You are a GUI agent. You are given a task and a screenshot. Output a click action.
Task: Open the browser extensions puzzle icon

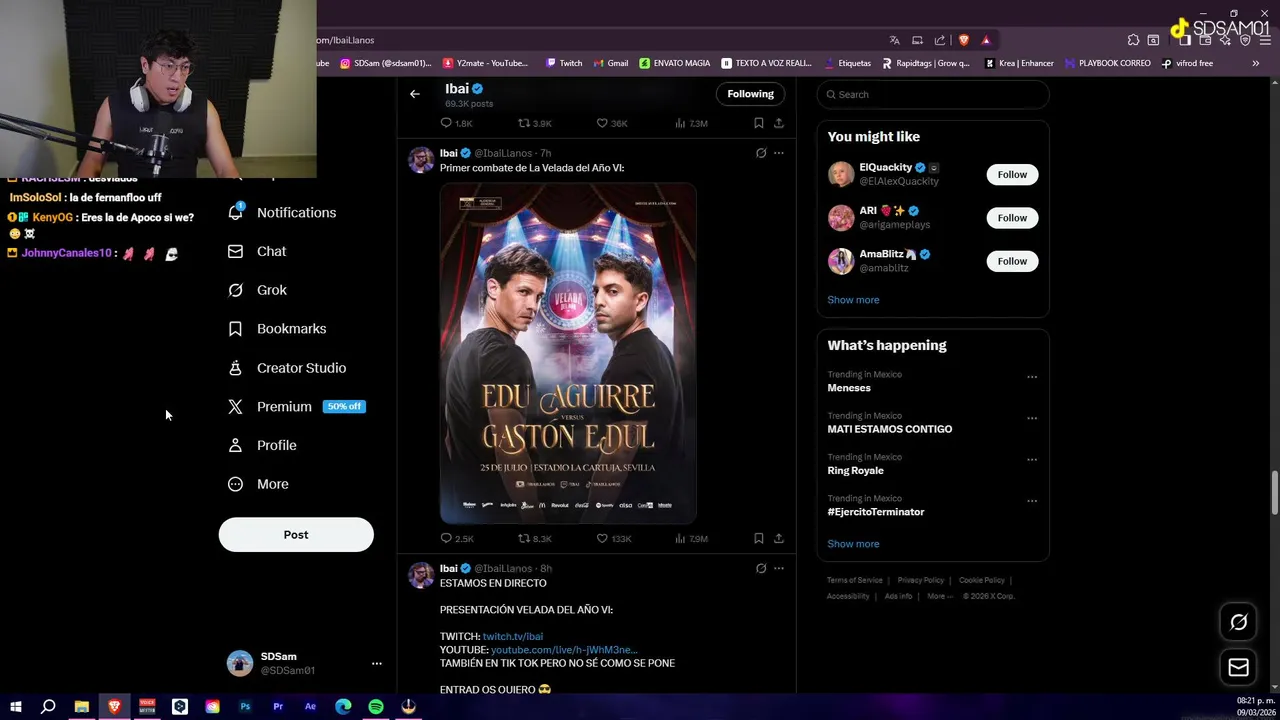click(x=1133, y=40)
